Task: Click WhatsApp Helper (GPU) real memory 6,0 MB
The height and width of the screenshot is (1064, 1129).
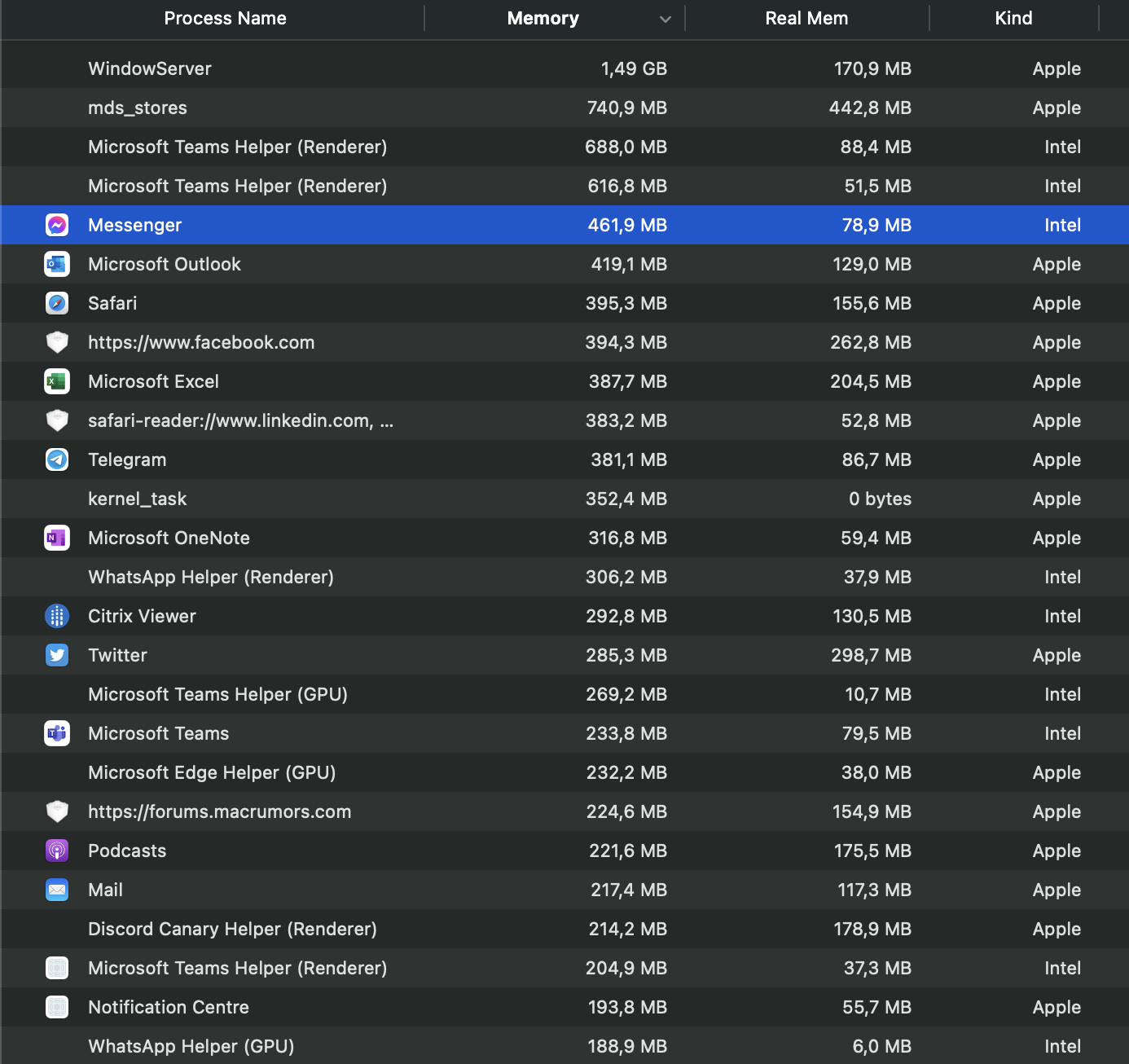Action: [x=882, y=1046]
